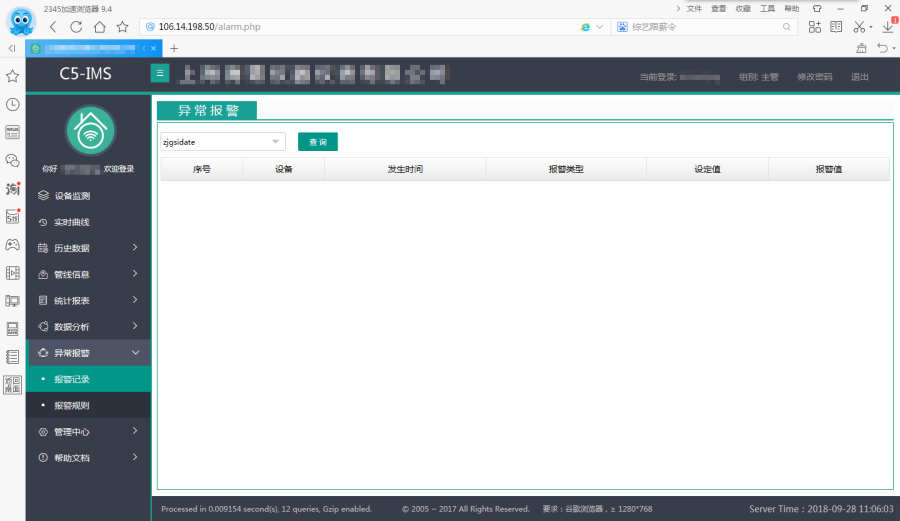Click 设备 column header

click(284, 169)
